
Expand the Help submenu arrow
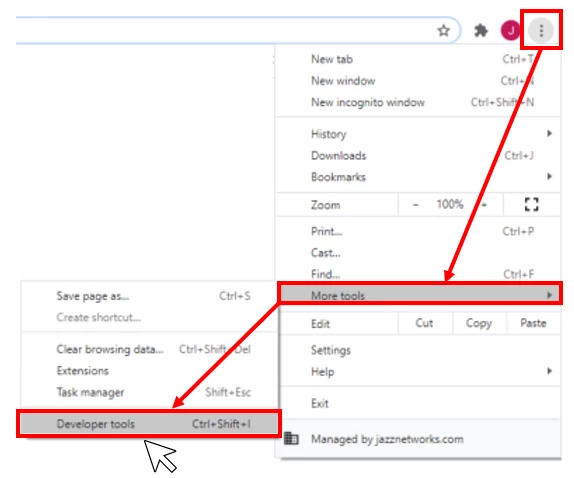[549, 371]
